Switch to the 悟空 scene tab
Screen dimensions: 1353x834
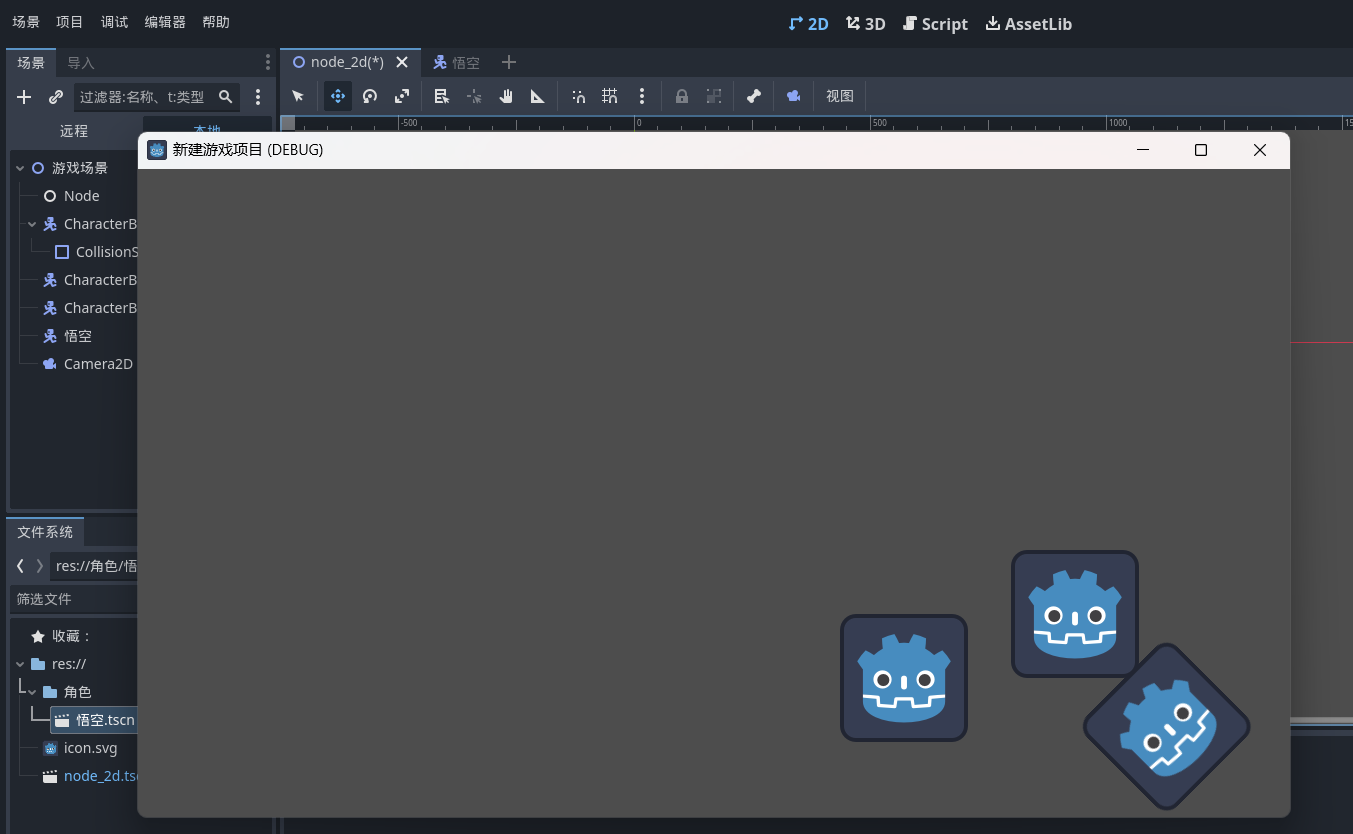[456, 62]
